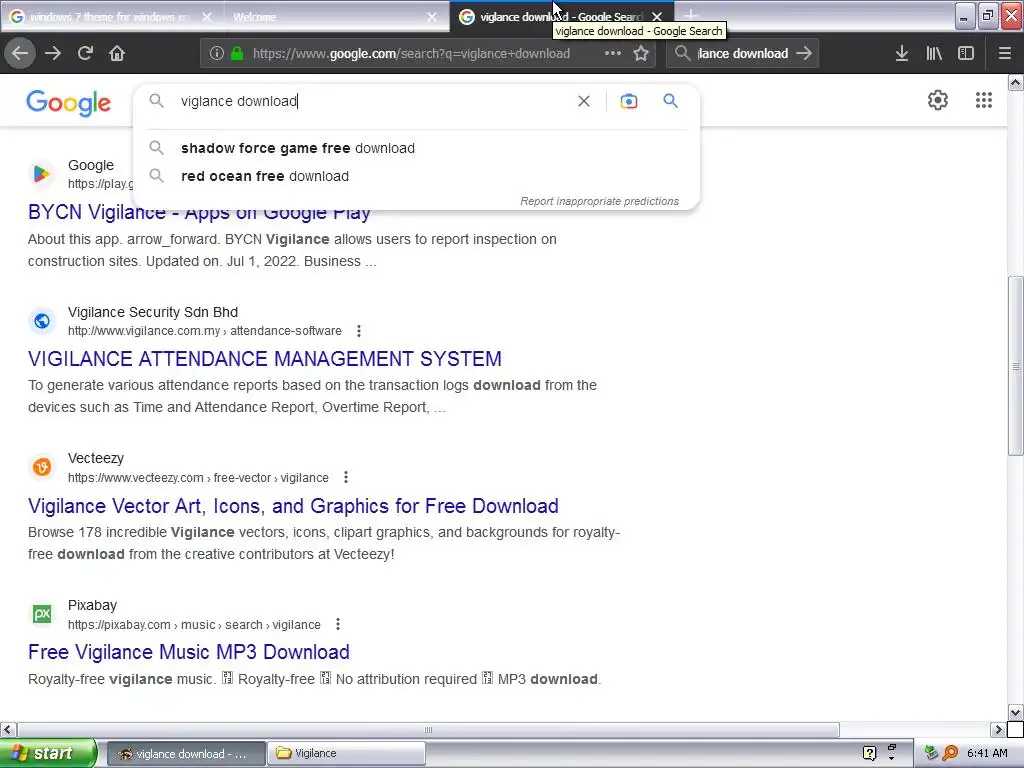
Task: Open the Google apps grid
Action: (984, 100)
